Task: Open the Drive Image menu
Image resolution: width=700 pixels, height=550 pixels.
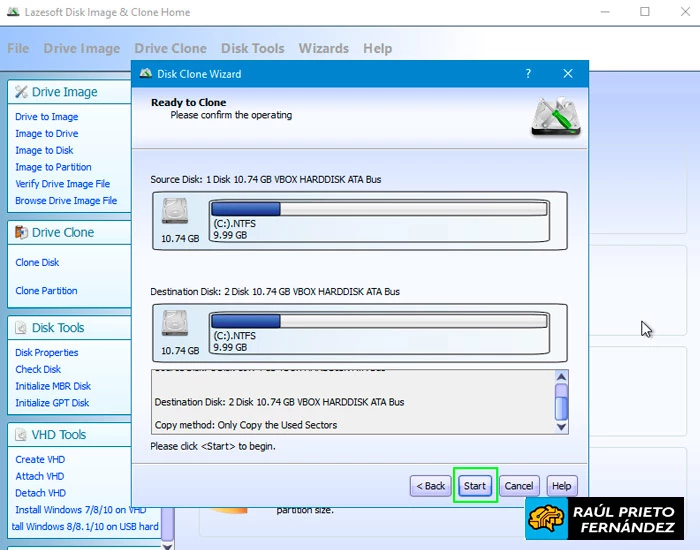Action: pos(81,48)
